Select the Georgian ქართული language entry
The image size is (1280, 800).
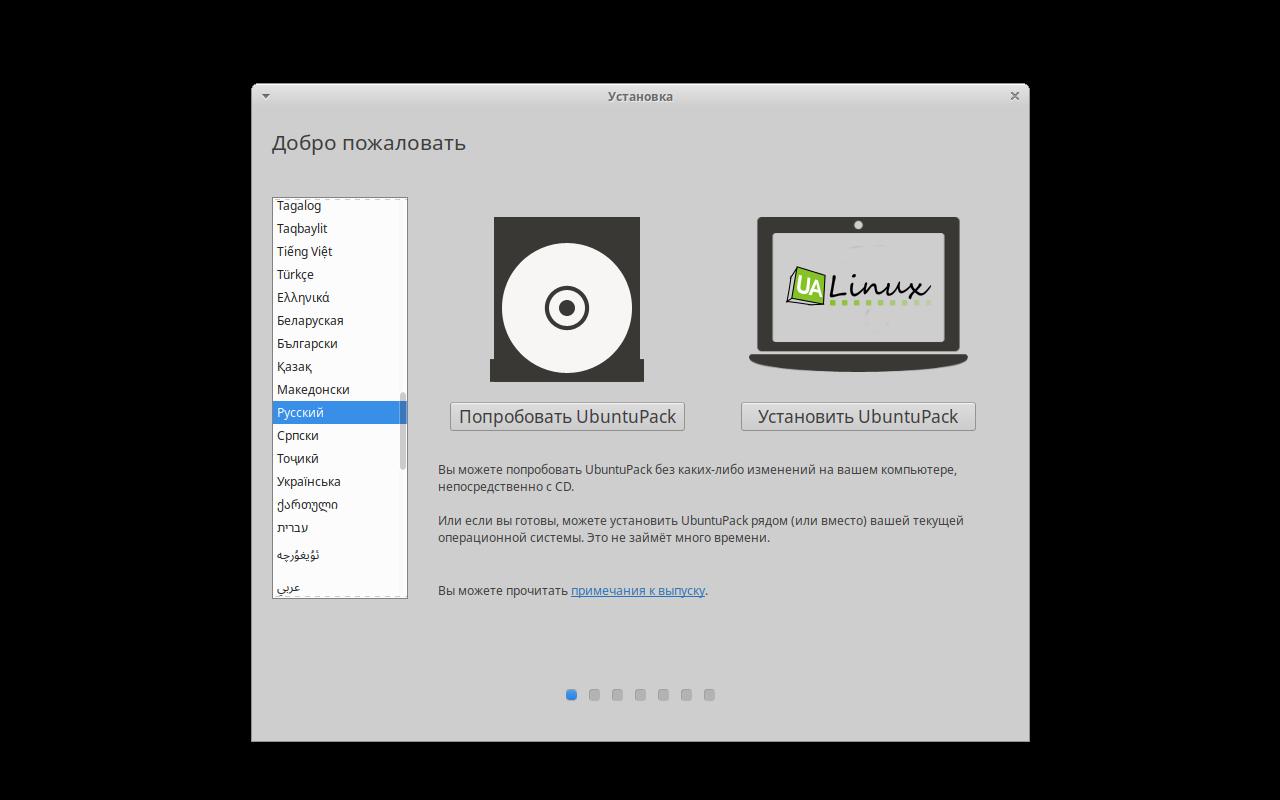click(337, 505)
